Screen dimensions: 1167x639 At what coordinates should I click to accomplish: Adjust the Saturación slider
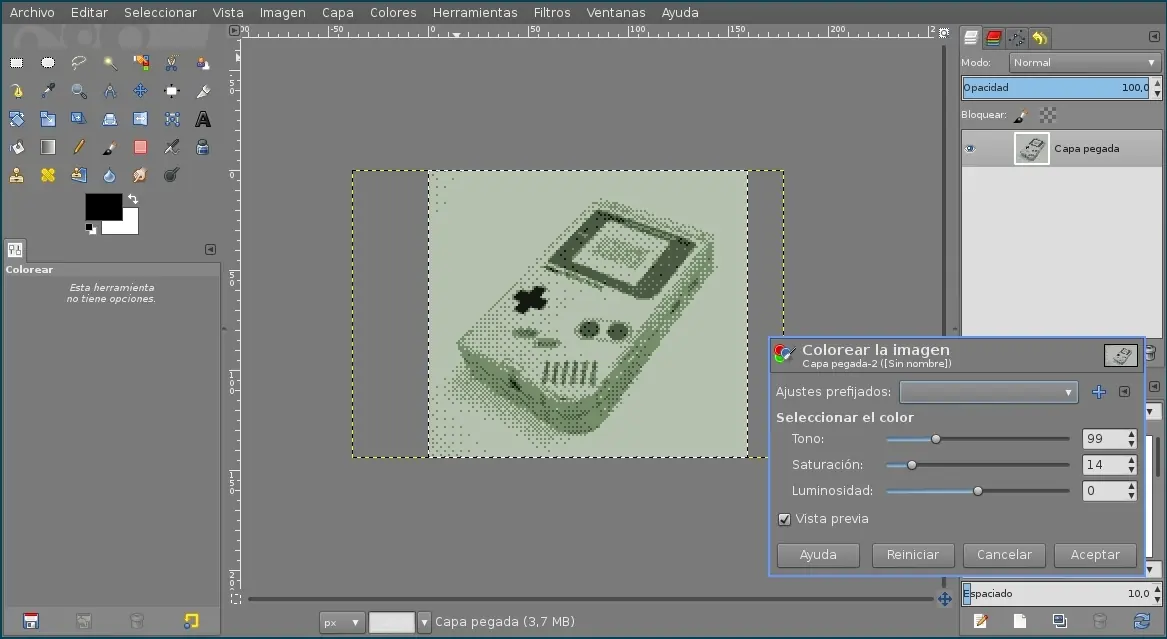(911, 465)
